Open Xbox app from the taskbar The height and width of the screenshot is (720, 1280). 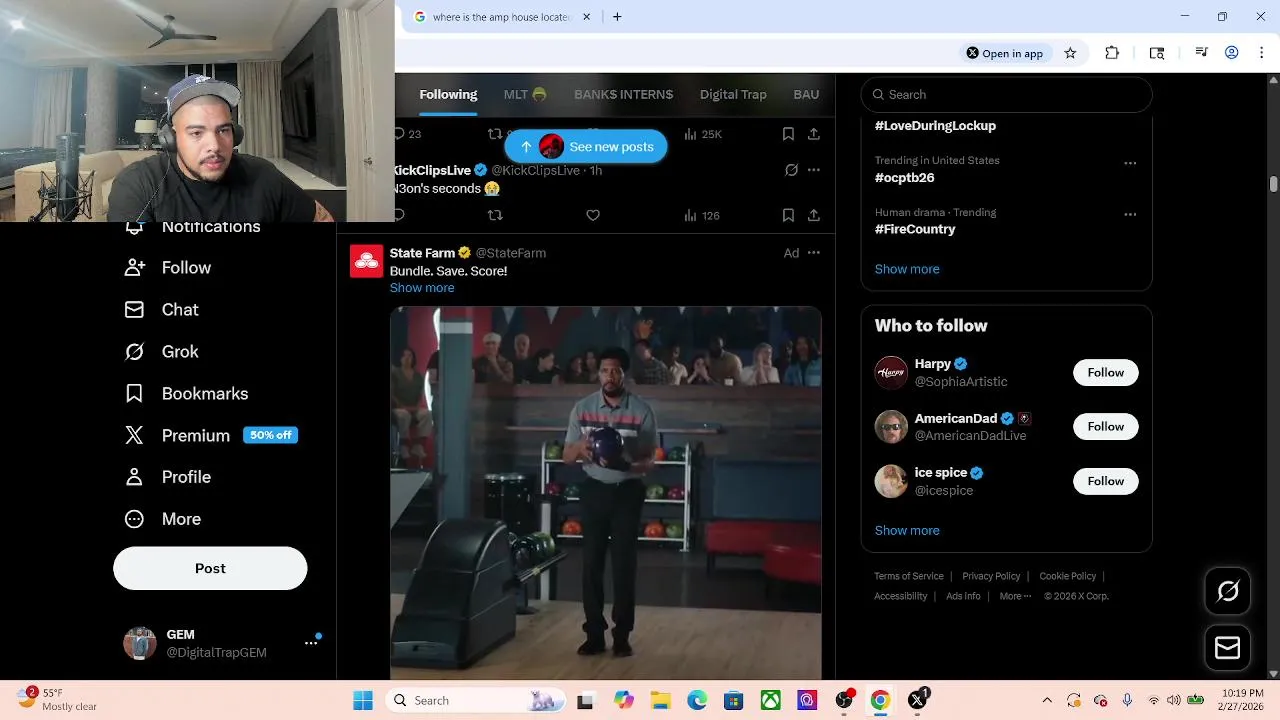770,700
